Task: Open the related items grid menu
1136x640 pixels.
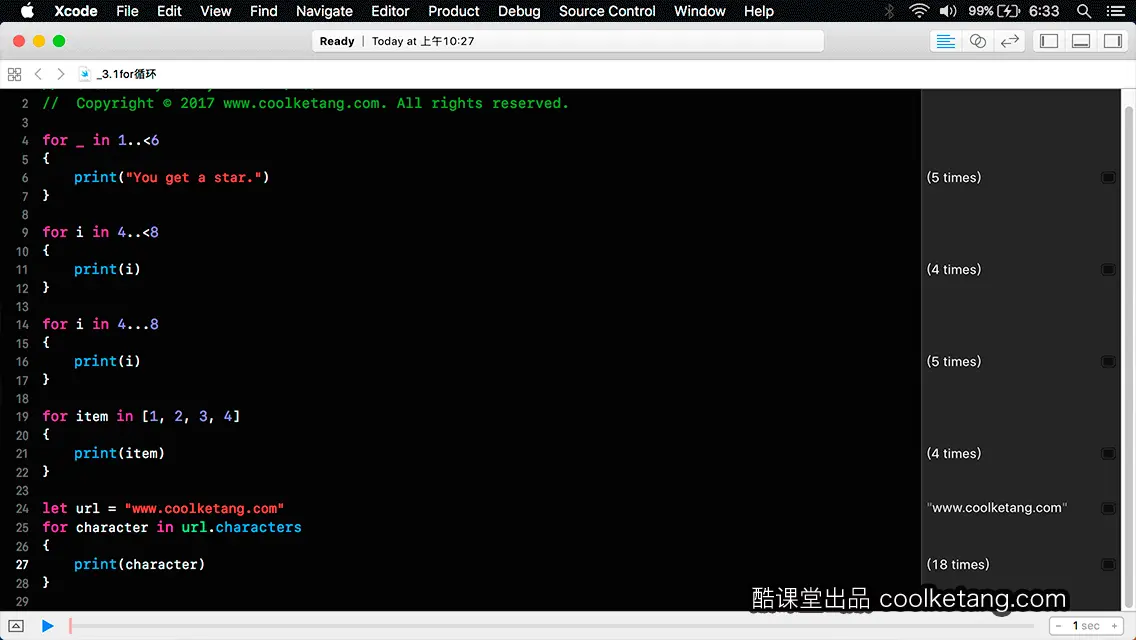Action: point(14,74)
